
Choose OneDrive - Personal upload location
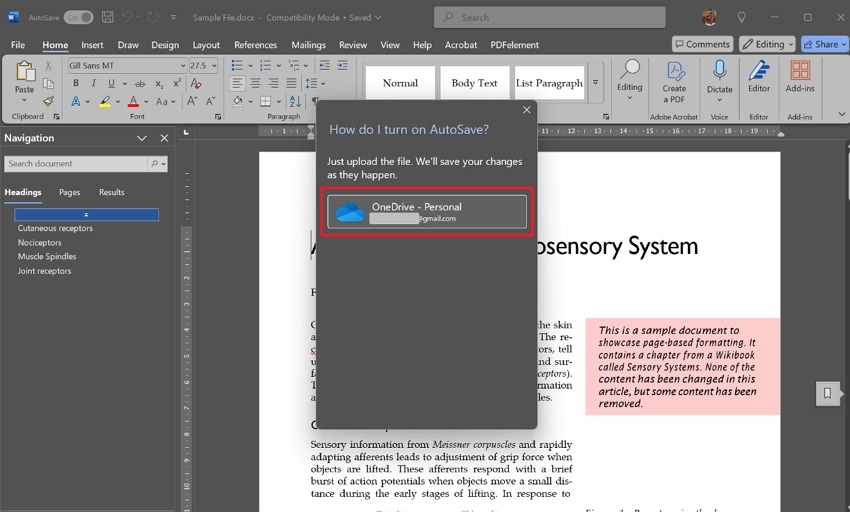coord(427,212)
